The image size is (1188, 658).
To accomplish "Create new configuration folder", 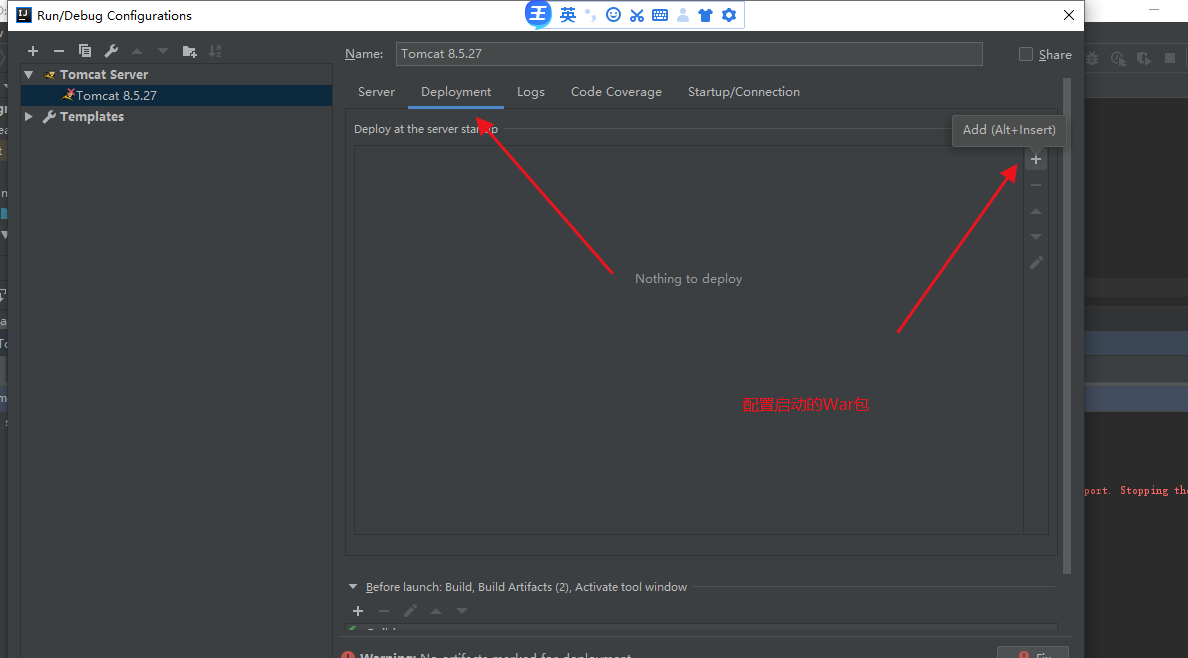I will 189,51.
